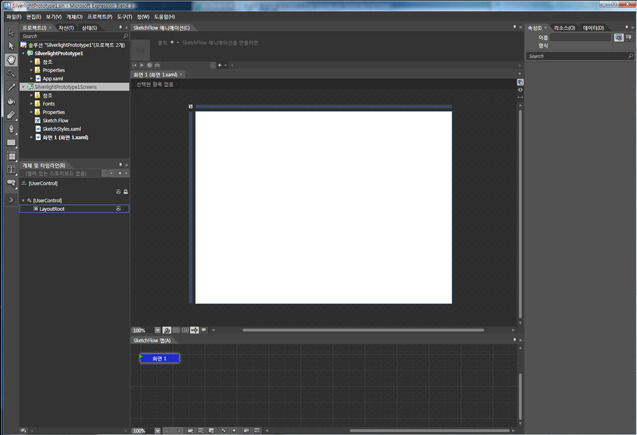Toggle rendering effects button on artboard bar

[167, 330]
